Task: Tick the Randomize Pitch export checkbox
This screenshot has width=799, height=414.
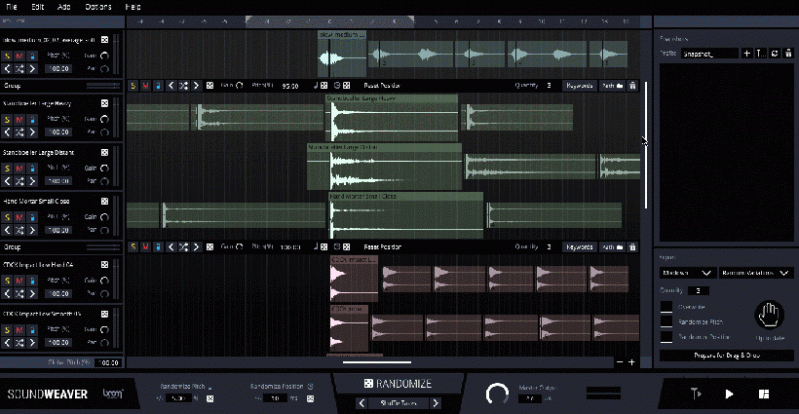Action: point(667,322)
